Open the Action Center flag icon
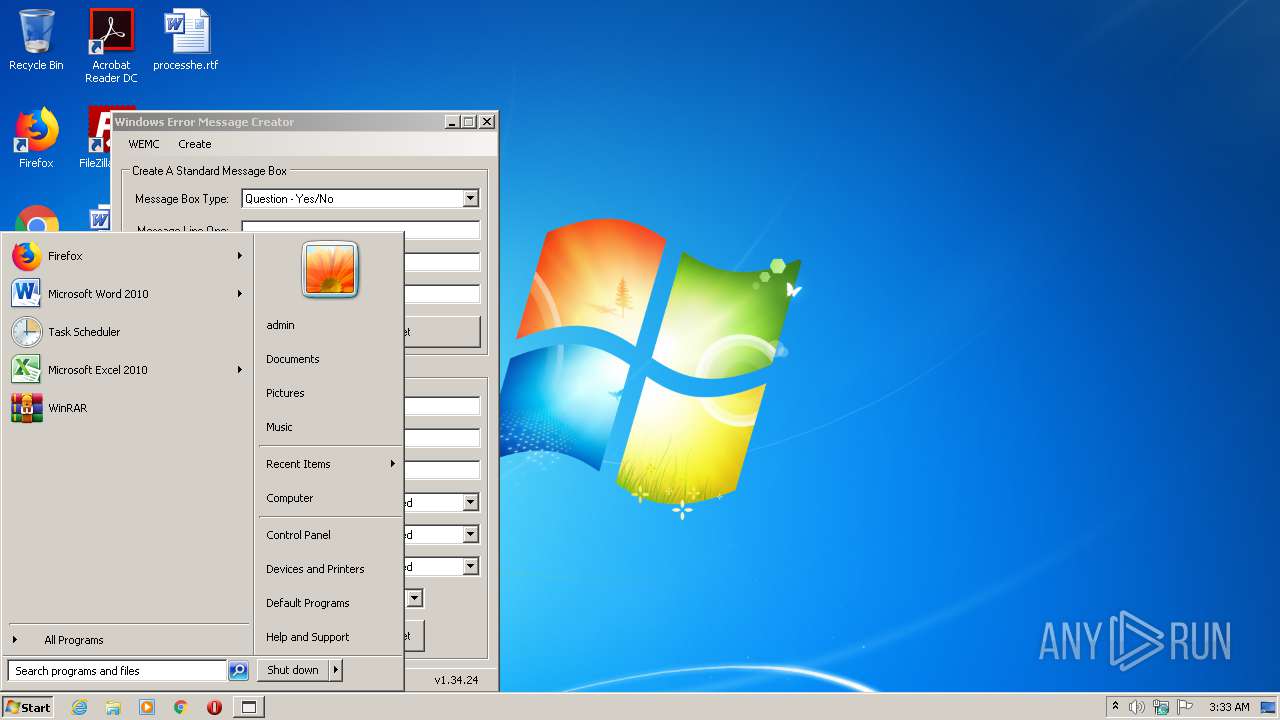 point(1185,707)
